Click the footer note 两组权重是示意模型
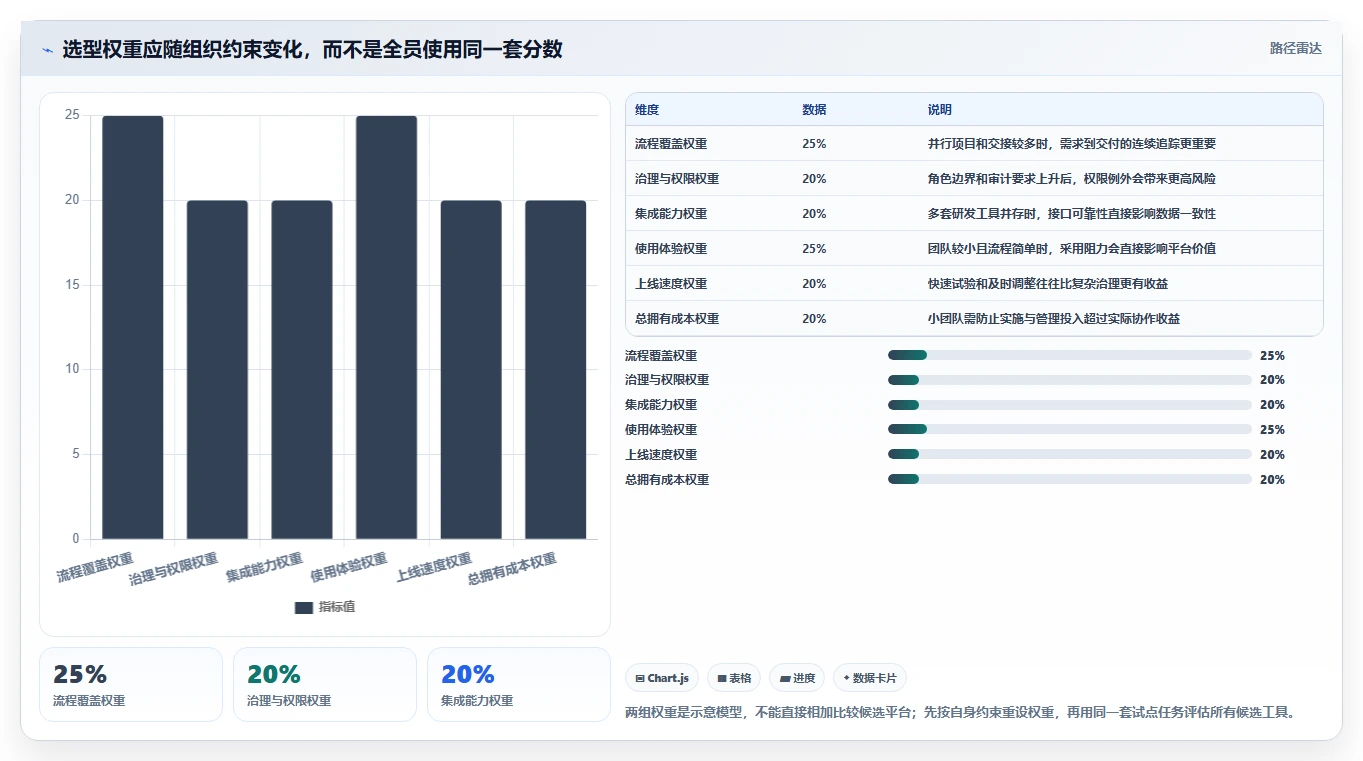This screenshot has height=761, width=1363. pos(962,713)
